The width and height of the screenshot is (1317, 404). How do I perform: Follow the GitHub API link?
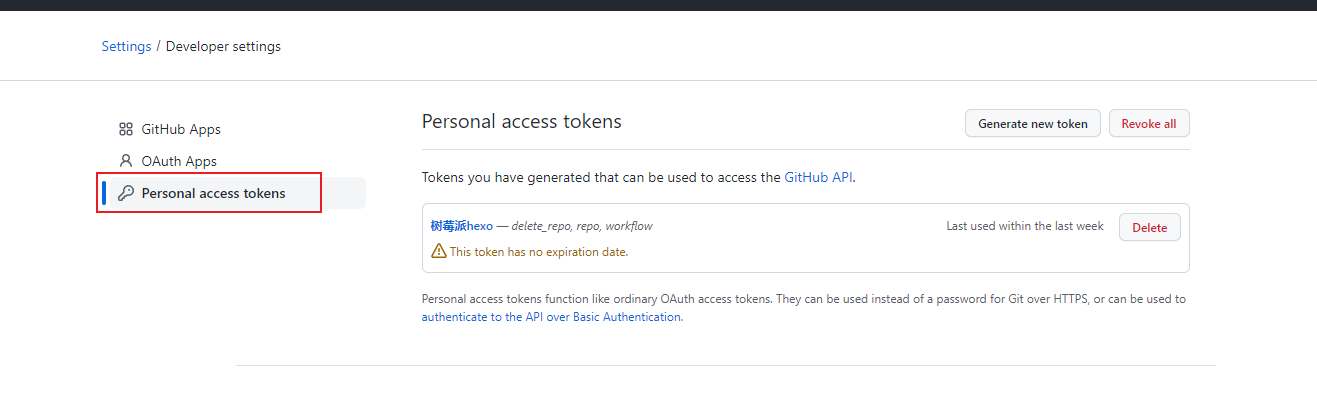click(818, 177)
